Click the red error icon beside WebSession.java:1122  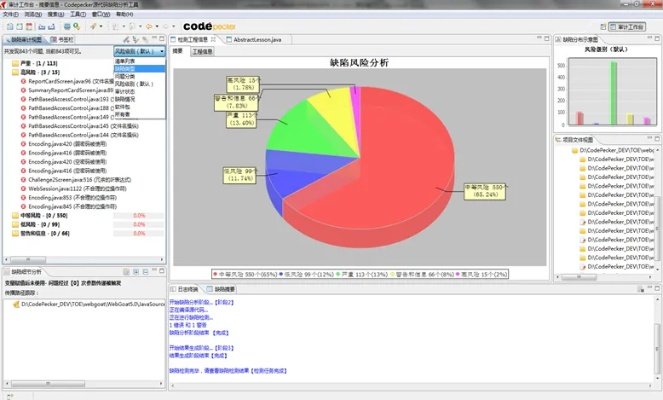pos(23,187)
